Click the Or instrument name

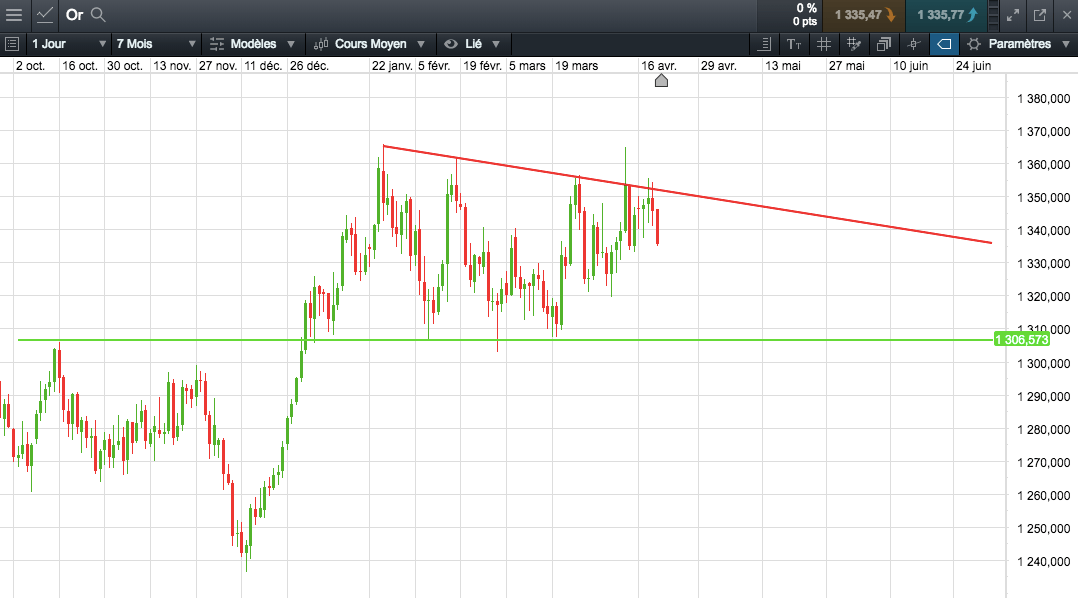click(x=74, y=14)
